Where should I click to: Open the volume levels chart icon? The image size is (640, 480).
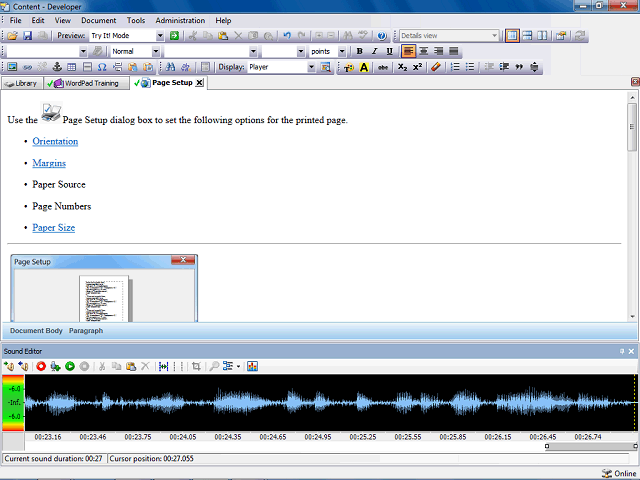[x=252, y=366]
